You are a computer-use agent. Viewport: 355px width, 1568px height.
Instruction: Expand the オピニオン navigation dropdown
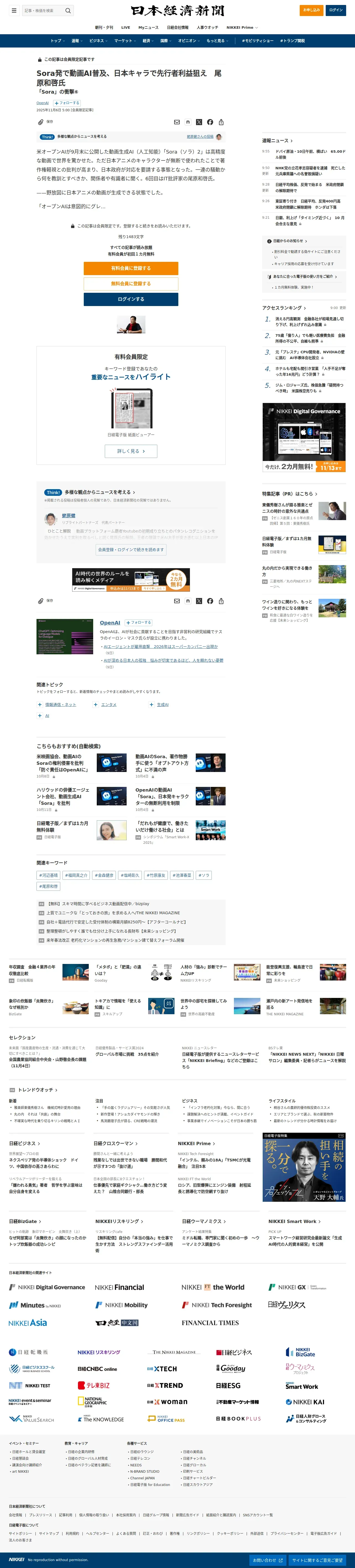[189, 41]
